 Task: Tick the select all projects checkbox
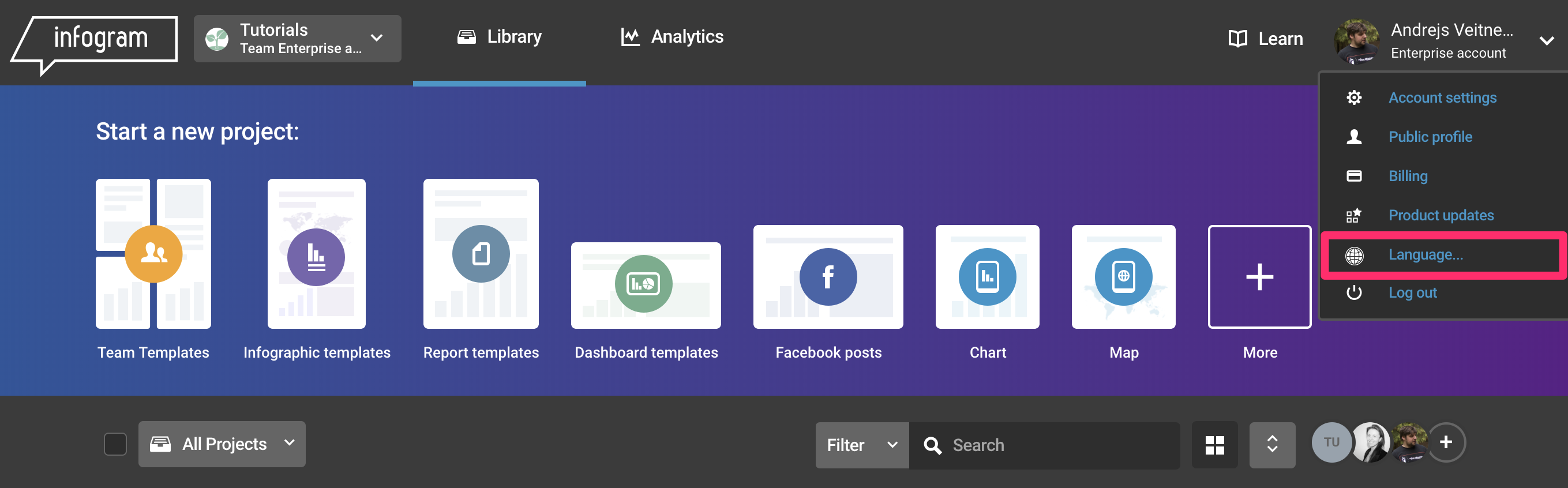115,444
